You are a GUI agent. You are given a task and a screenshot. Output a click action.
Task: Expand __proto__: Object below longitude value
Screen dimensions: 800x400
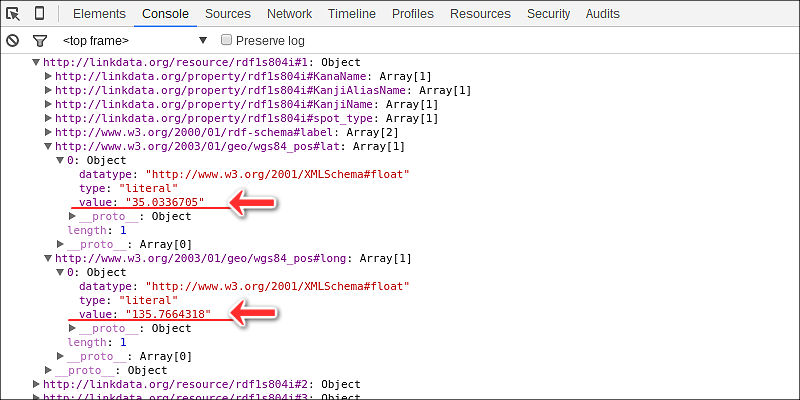point(72,328)
